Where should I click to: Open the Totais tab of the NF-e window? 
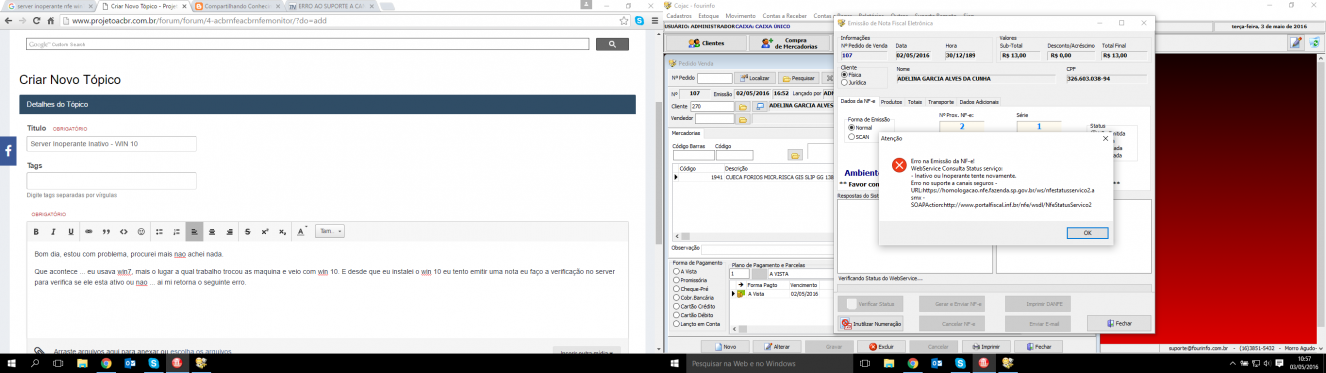coord(915,101)
